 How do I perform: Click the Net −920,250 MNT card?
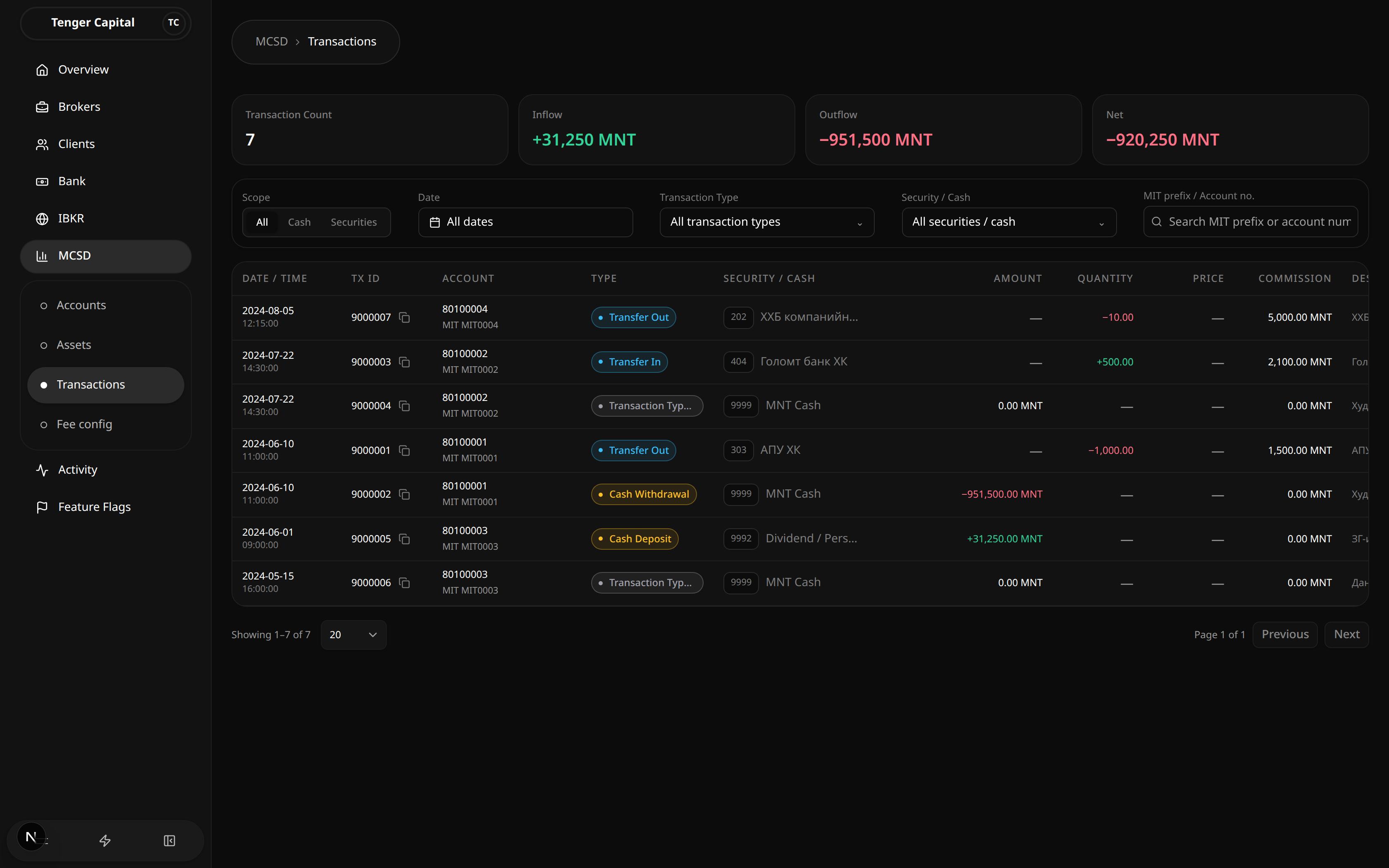[x=1230, y=130]
